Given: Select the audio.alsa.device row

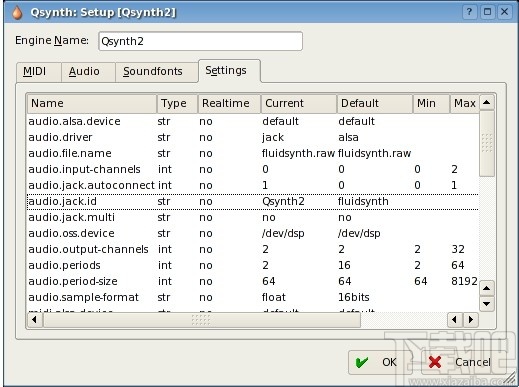Looking at the screenshot, I should click(253, 121).
